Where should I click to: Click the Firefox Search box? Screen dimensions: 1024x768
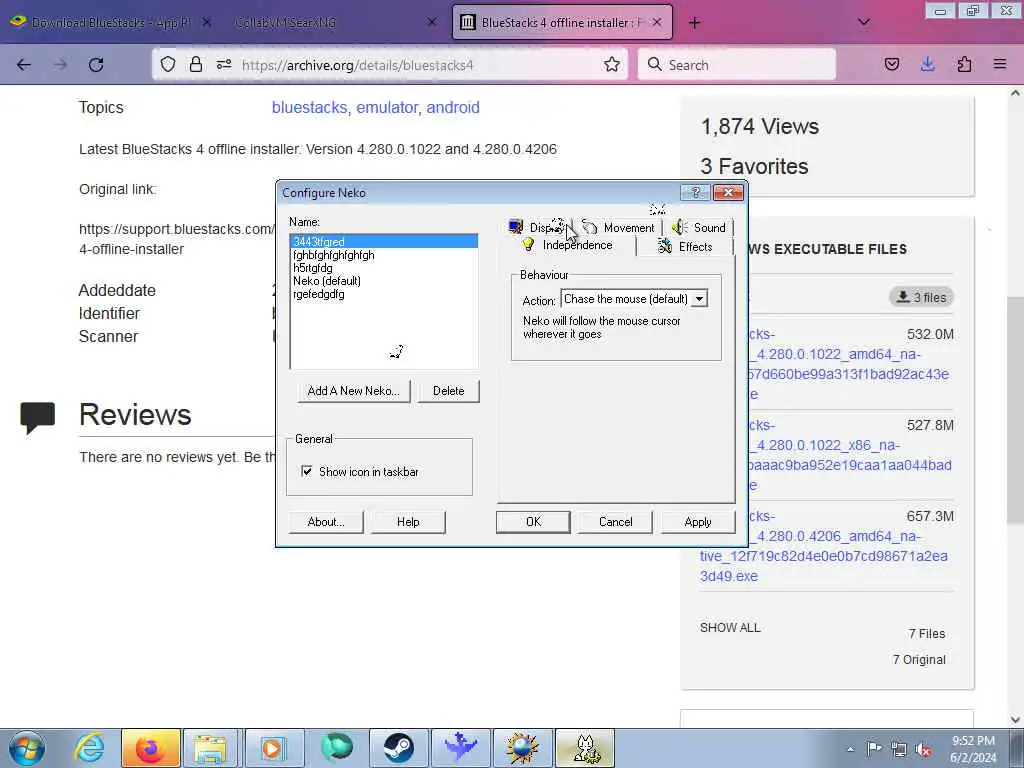pos(737,65)
